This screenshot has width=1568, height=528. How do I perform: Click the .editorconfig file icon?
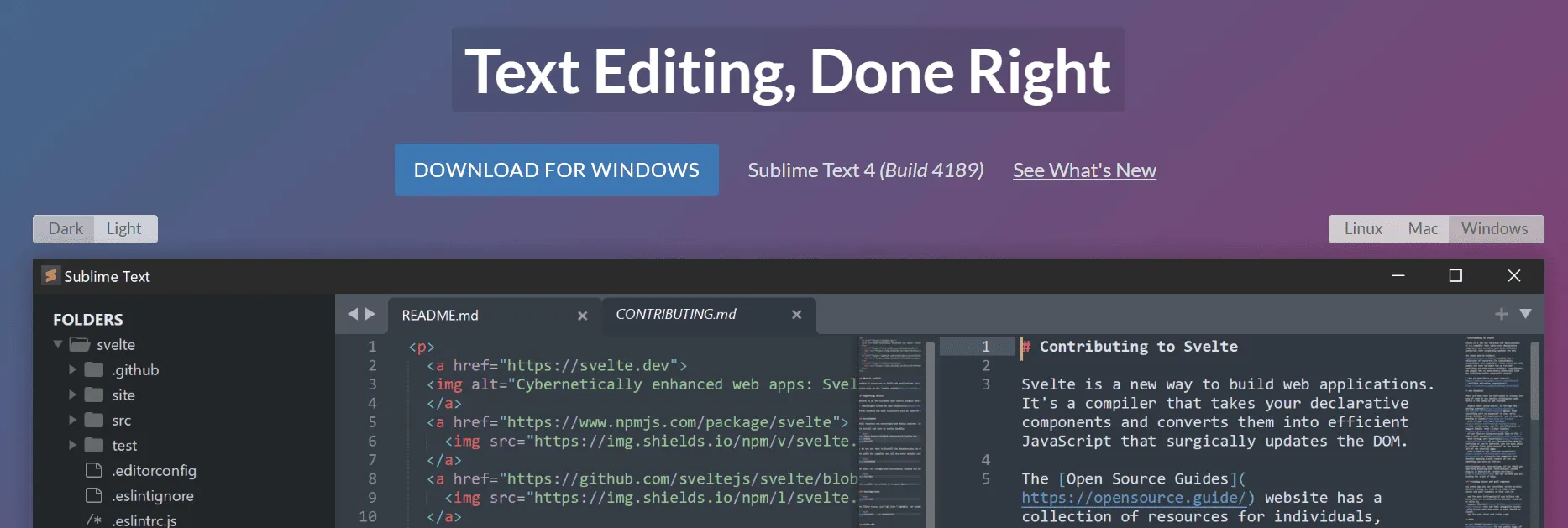pyautogui.click(x=94, y=470)
